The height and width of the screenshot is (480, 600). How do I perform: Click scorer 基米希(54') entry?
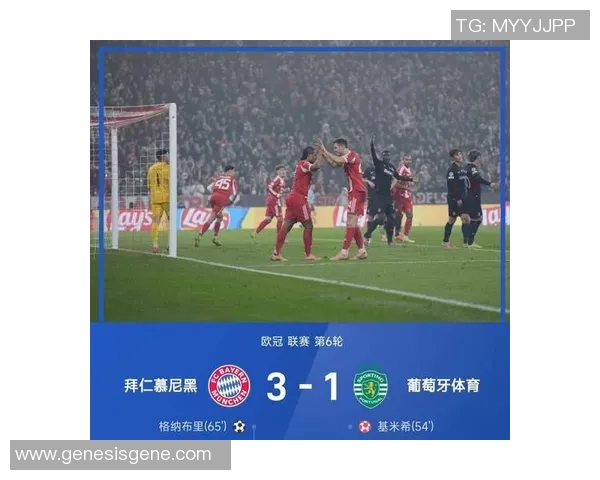(406, 426)
